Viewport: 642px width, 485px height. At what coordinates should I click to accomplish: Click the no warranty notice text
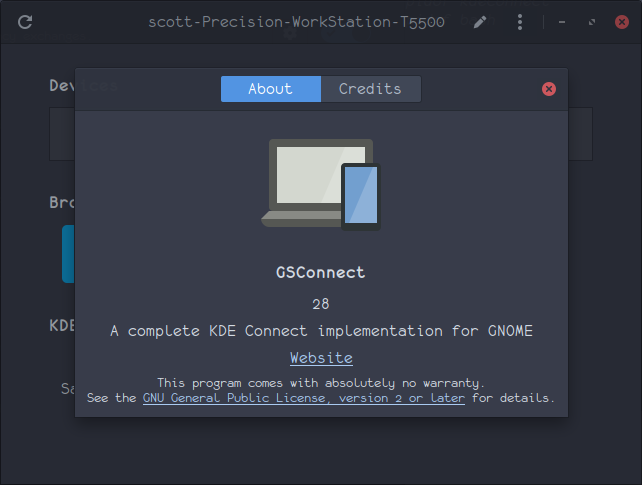coord(321,383)
